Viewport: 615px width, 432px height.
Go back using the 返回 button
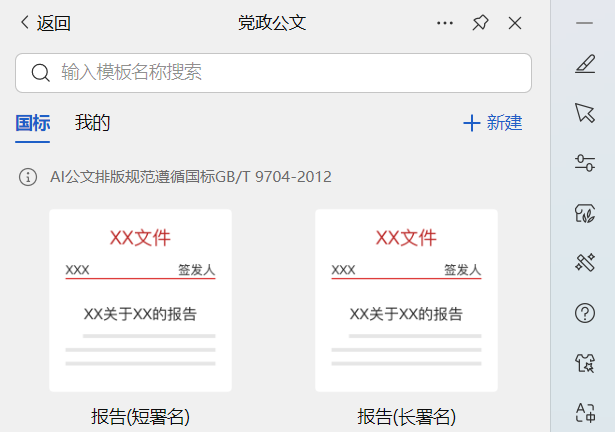coord(45,23)
